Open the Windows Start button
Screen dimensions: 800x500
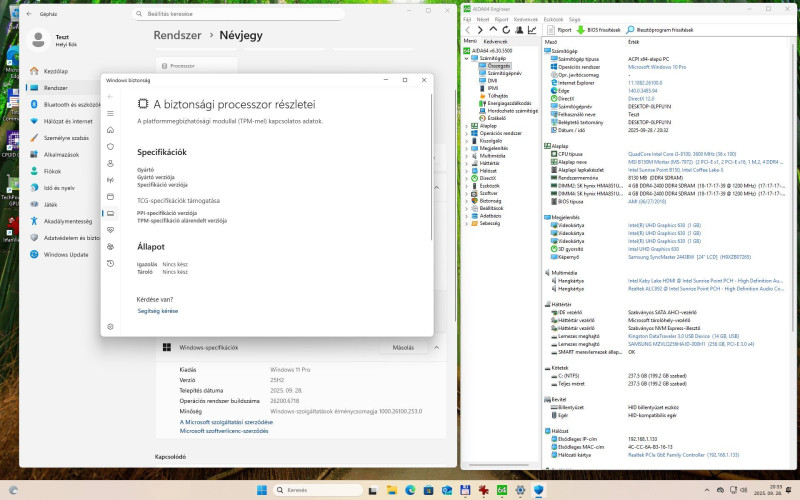tap(262, 490)
